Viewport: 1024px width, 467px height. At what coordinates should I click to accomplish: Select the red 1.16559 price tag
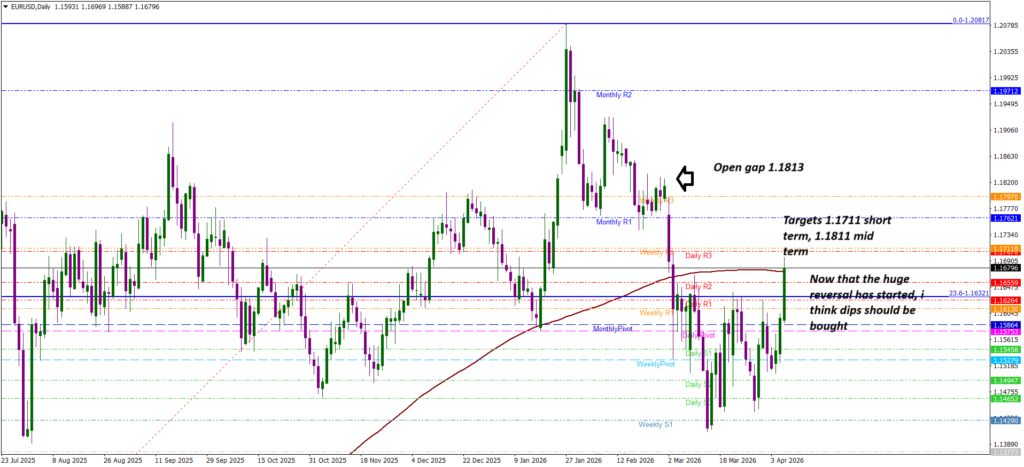coord(1004,283)
